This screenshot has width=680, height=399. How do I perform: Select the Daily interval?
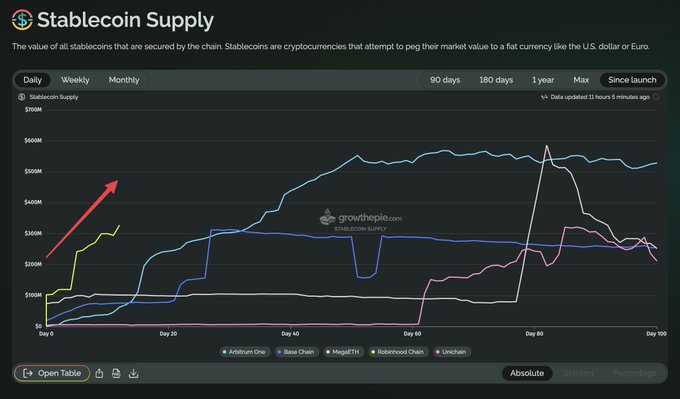(x=33, y=80)
